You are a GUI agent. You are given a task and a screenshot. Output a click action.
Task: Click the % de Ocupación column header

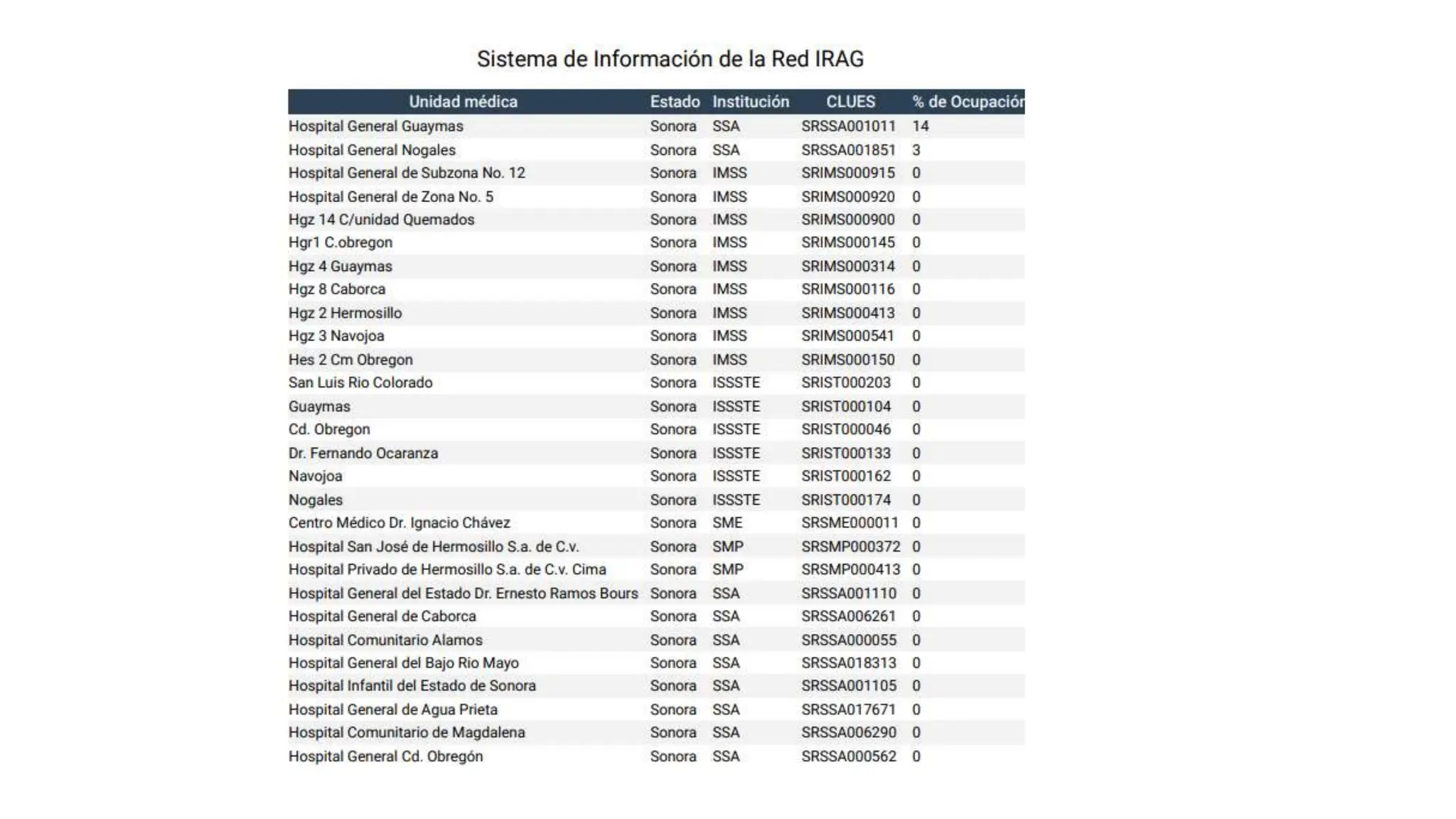pyautogui.click(x=968, y=102)
